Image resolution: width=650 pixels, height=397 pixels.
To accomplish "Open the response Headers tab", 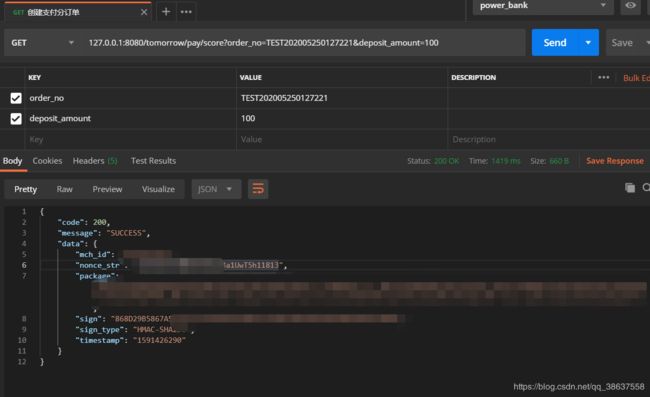I will (95, 161).
